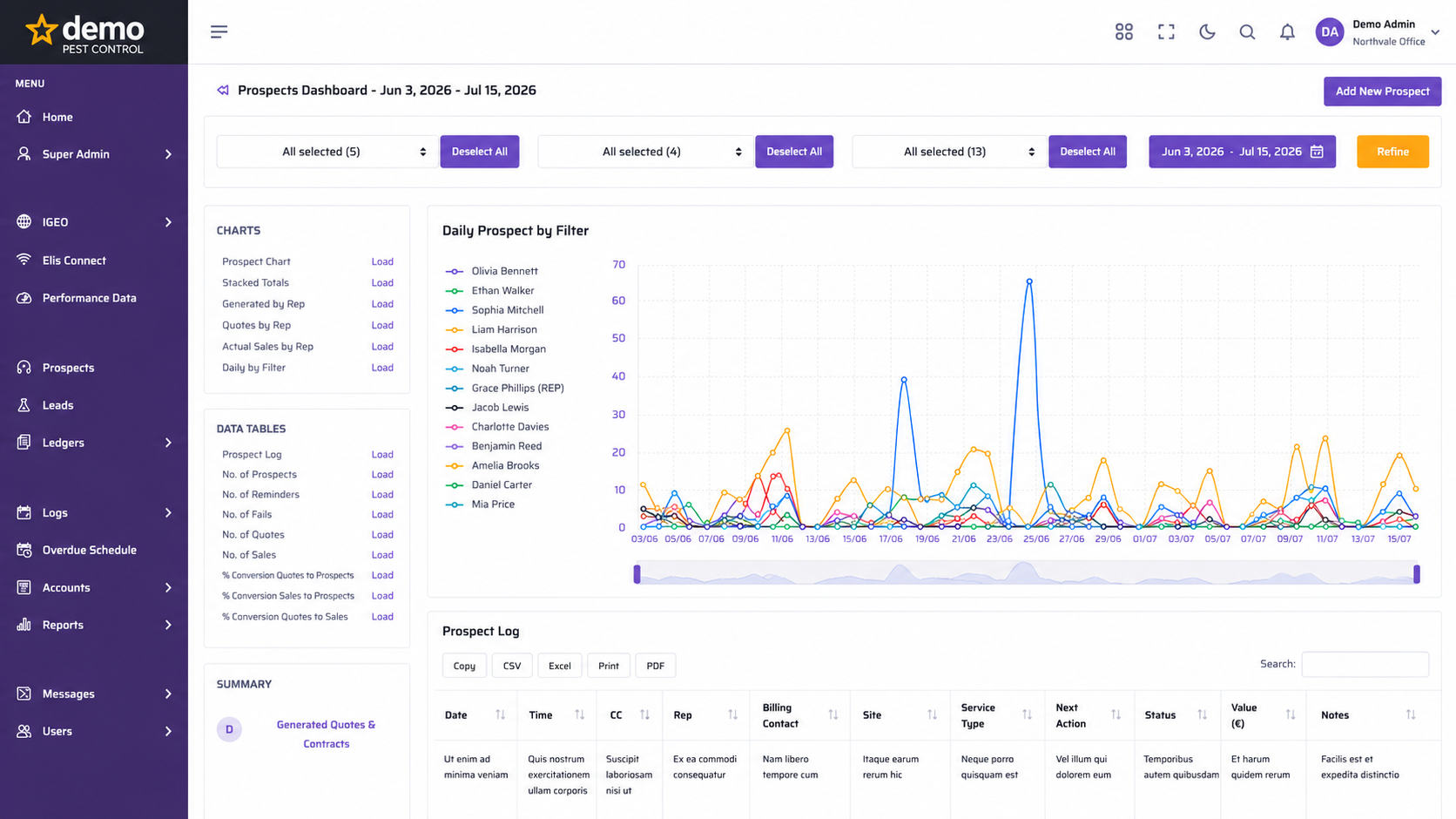Click Deselect All next to All selected (5)
The width and height of the screenshot is (1456, 819).
click(480, 152)
